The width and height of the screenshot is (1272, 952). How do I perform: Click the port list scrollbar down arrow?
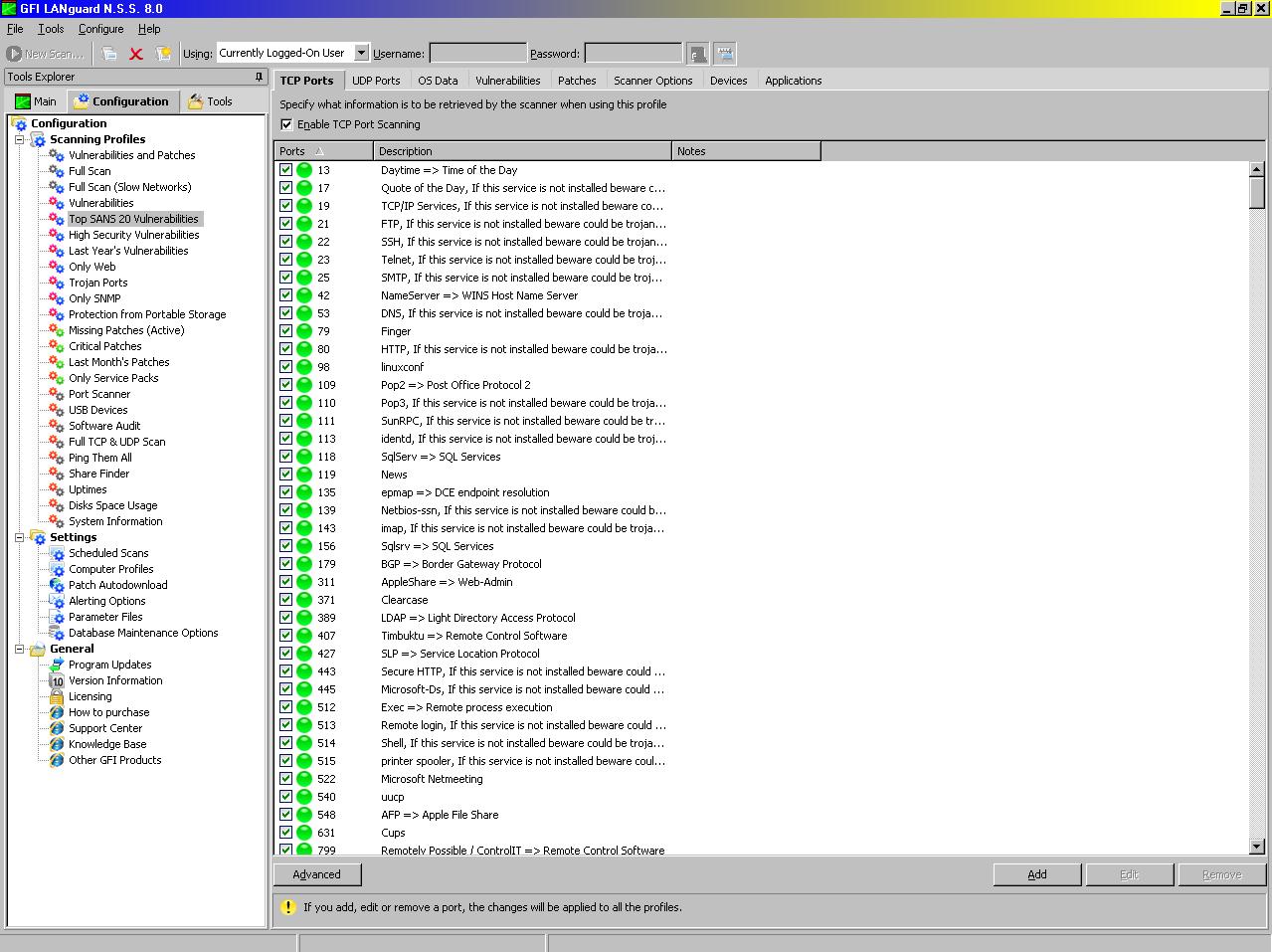(x=1256, y=847)
